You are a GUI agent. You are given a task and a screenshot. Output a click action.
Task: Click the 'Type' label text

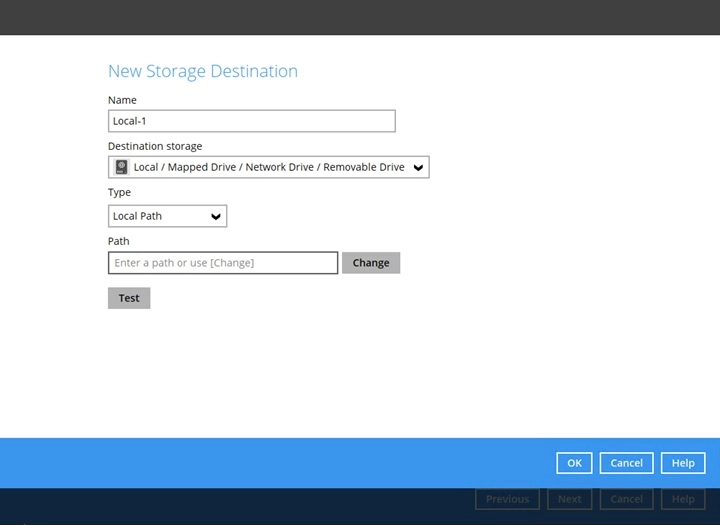point(119,192)
